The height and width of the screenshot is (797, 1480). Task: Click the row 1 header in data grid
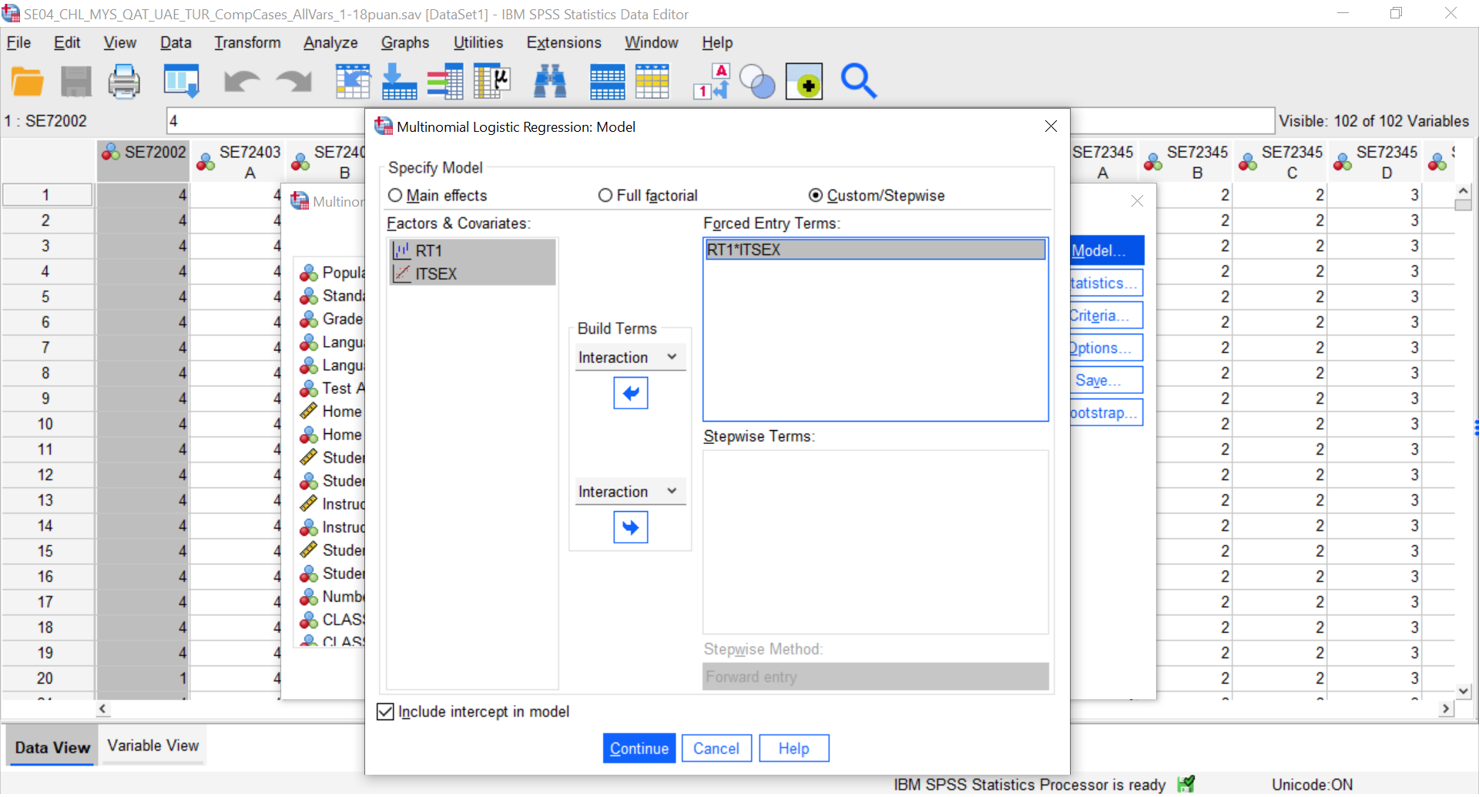tap(47, 195)
